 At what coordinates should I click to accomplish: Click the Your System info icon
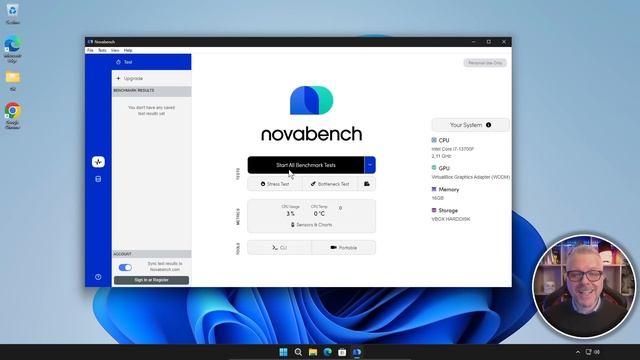pos(489,125)
